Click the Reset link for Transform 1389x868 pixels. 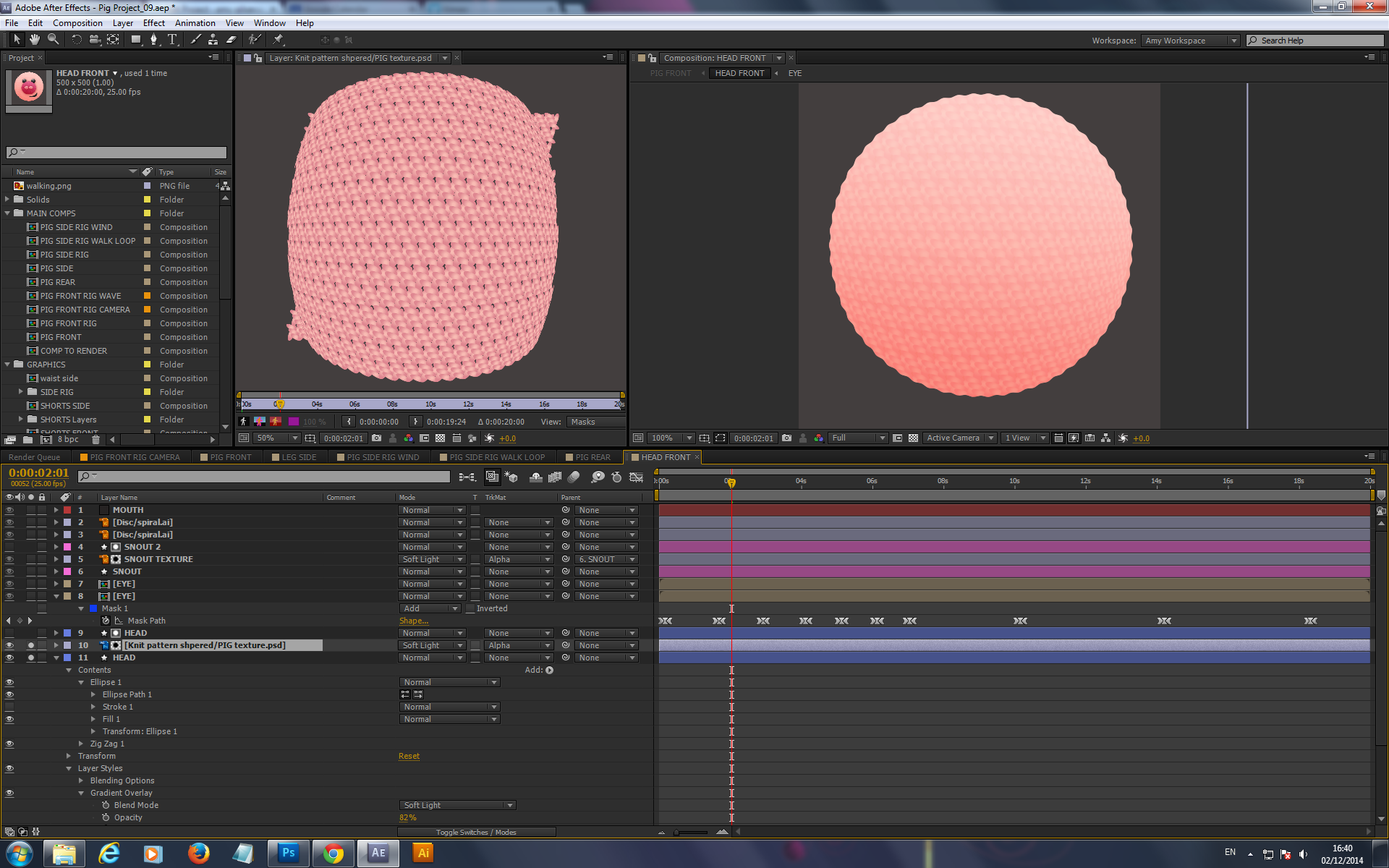(x=409, y=756)
